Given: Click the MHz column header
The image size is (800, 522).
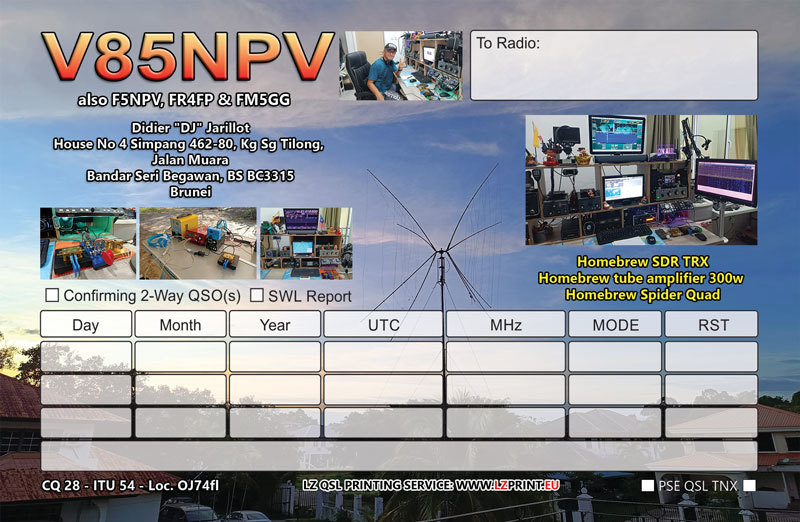Looking at the screenshot, I should (x=505, y=324).
